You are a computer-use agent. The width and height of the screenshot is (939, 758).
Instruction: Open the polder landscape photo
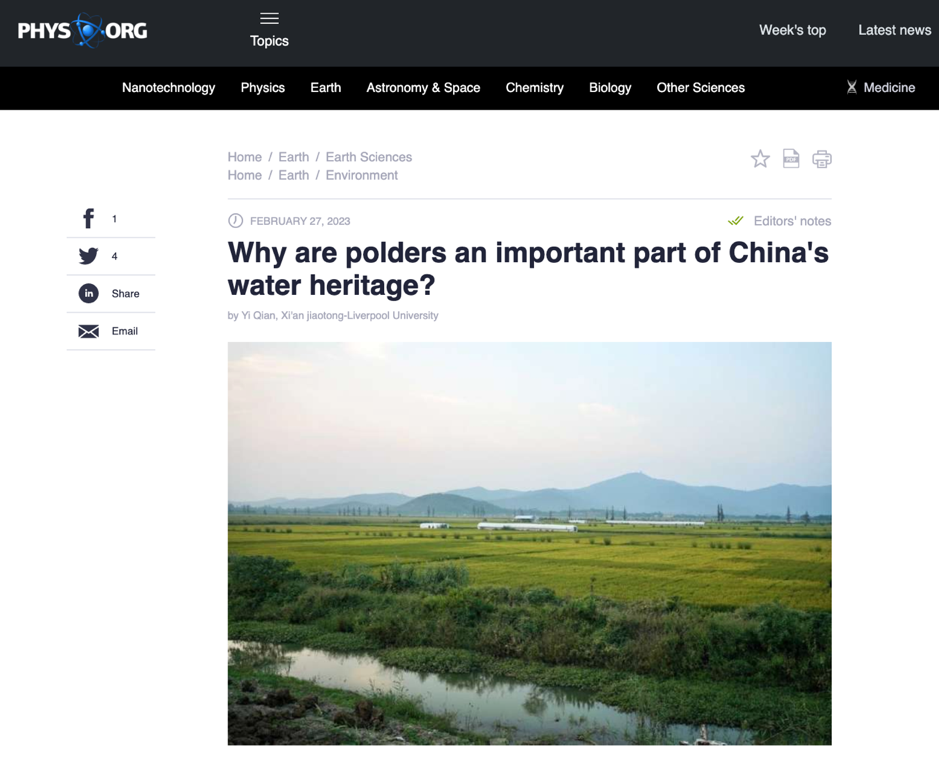(529, 544)
